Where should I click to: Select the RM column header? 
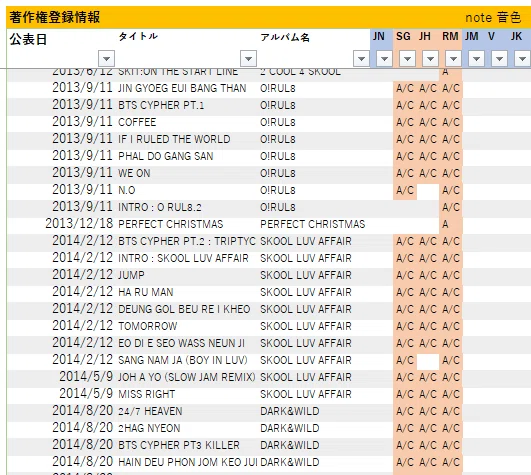(450, 36)
